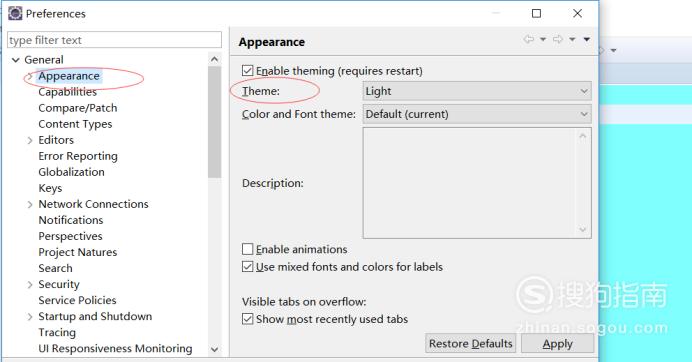Click the tree scroll-down arrow

tap(214, 350)
